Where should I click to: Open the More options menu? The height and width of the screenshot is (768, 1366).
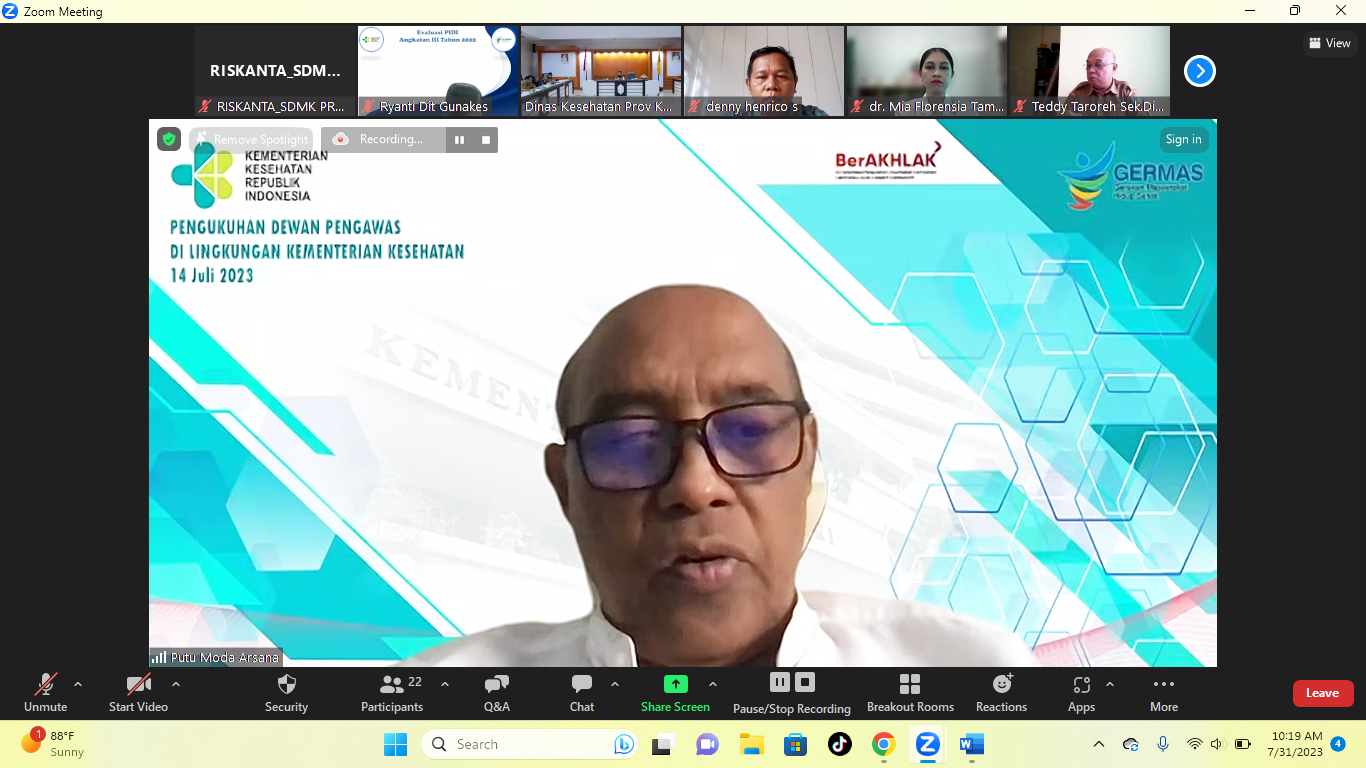1164,693
